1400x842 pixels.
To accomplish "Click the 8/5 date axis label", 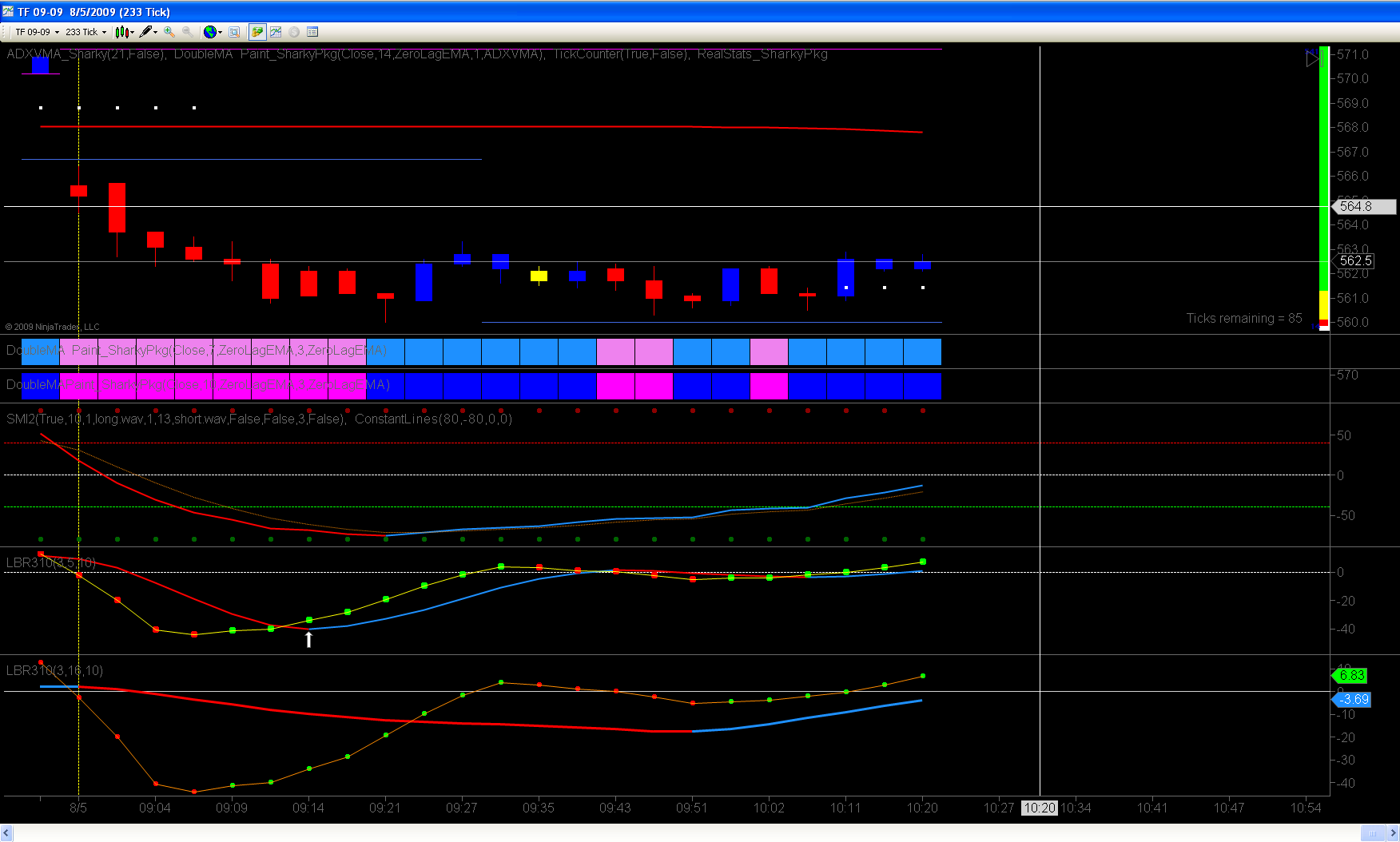I will (x=78, y=808).
